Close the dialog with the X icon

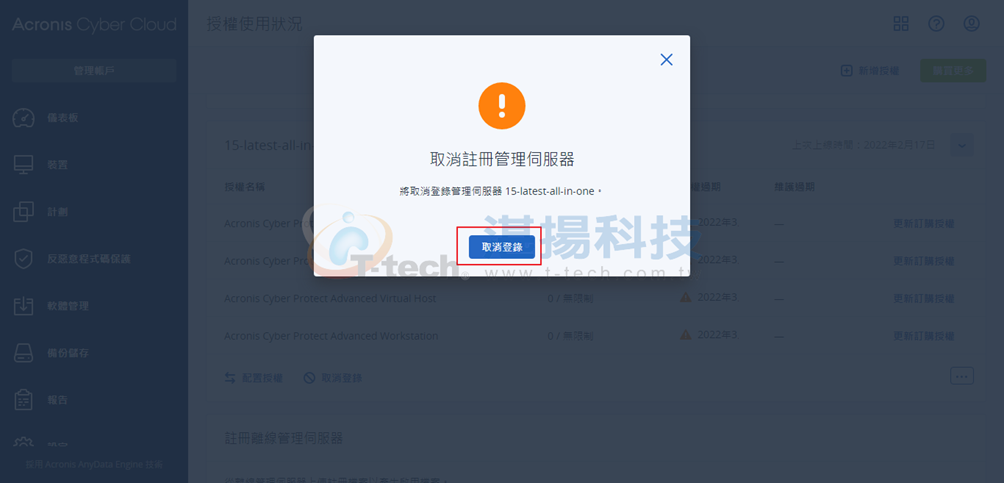[667, 60]
